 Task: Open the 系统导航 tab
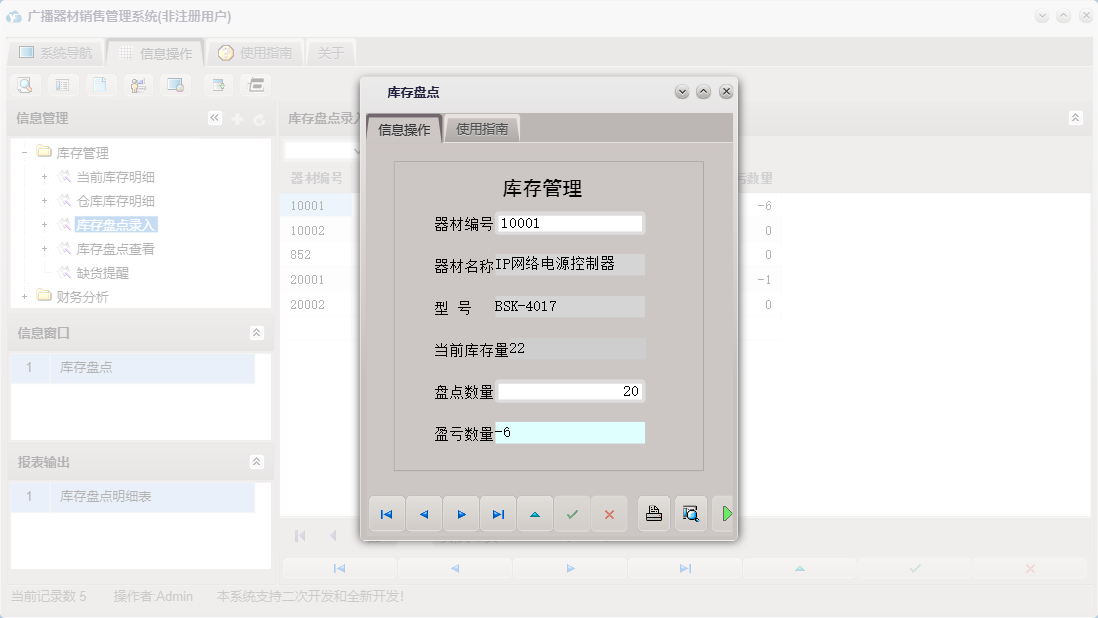pos(59,52)
